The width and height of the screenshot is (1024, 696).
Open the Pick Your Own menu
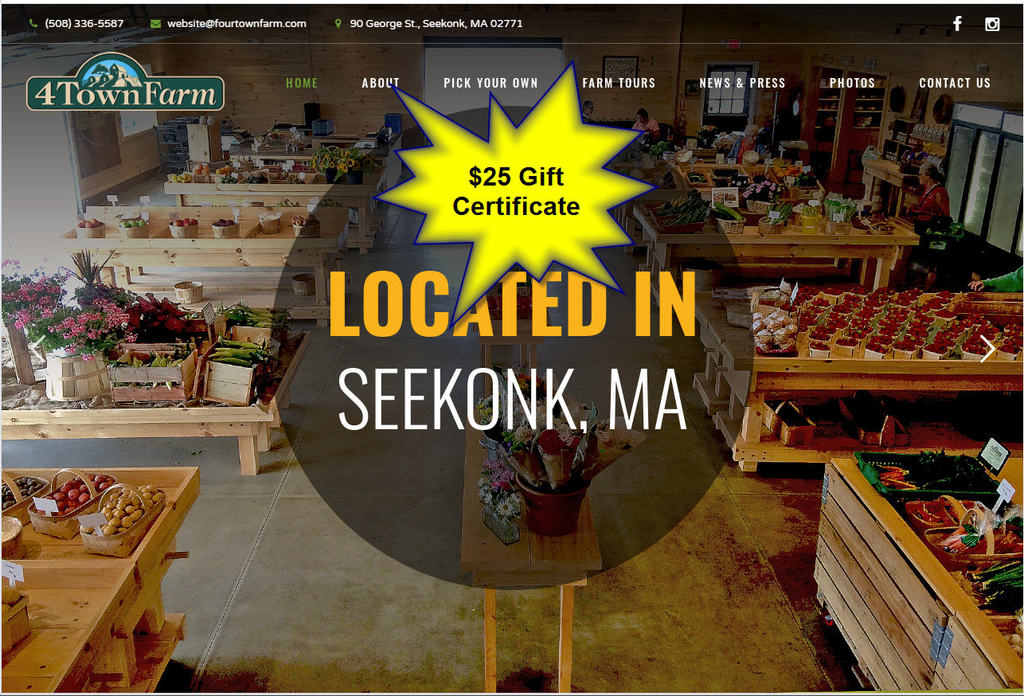490,83
